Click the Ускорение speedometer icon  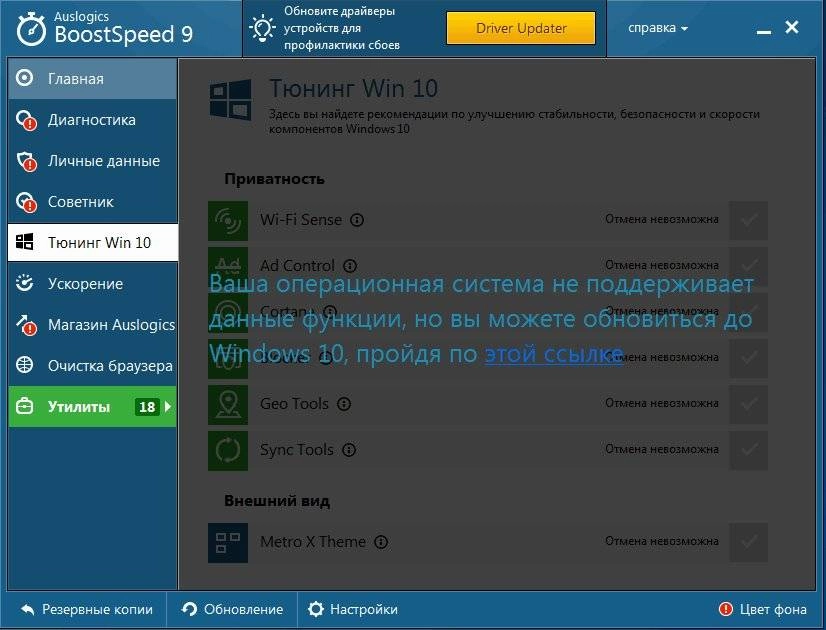[24, 283]
